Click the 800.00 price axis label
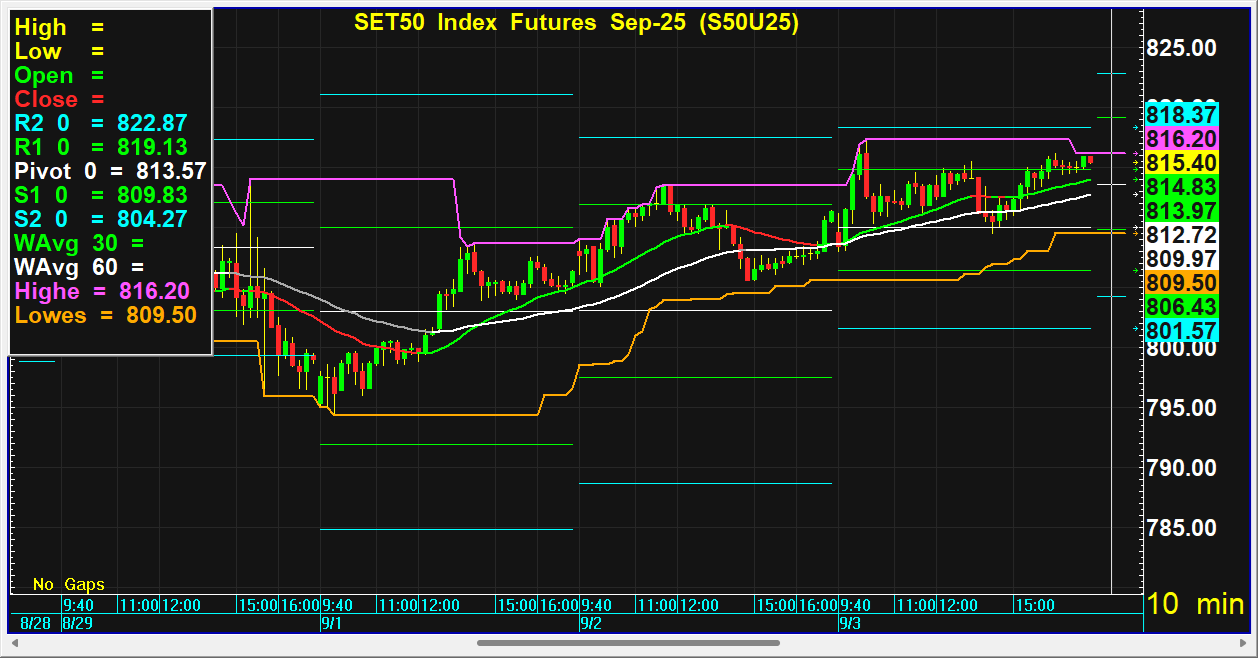The width and height of the screenshot is (1258, 658). click(1182, 350)
